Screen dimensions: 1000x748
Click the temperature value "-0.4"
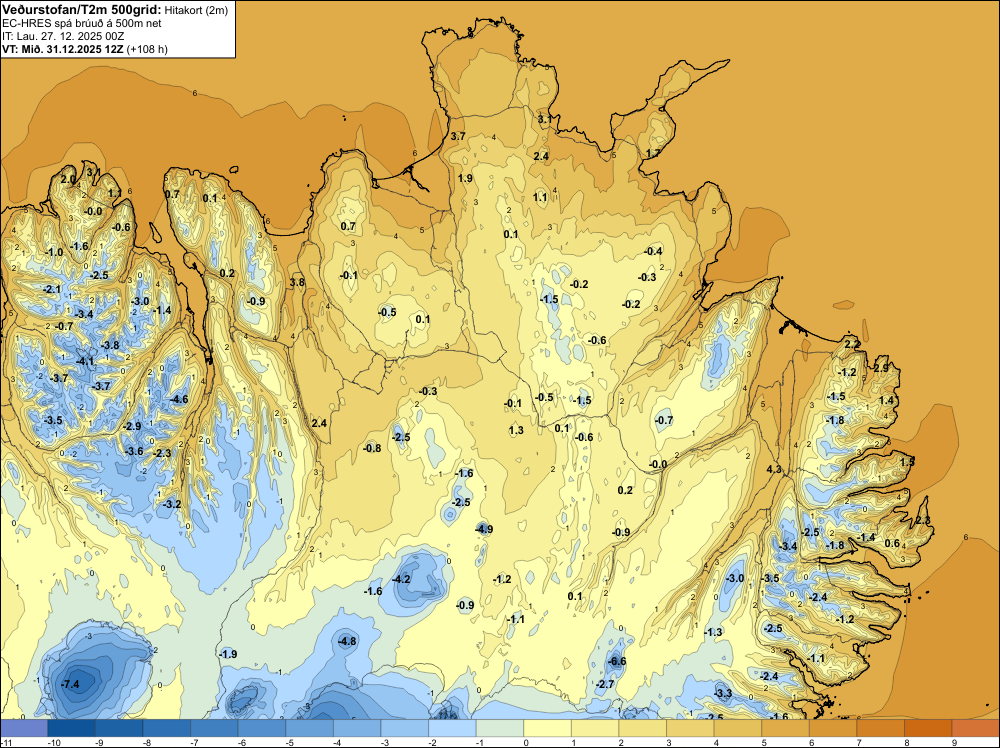coord(653,251)
